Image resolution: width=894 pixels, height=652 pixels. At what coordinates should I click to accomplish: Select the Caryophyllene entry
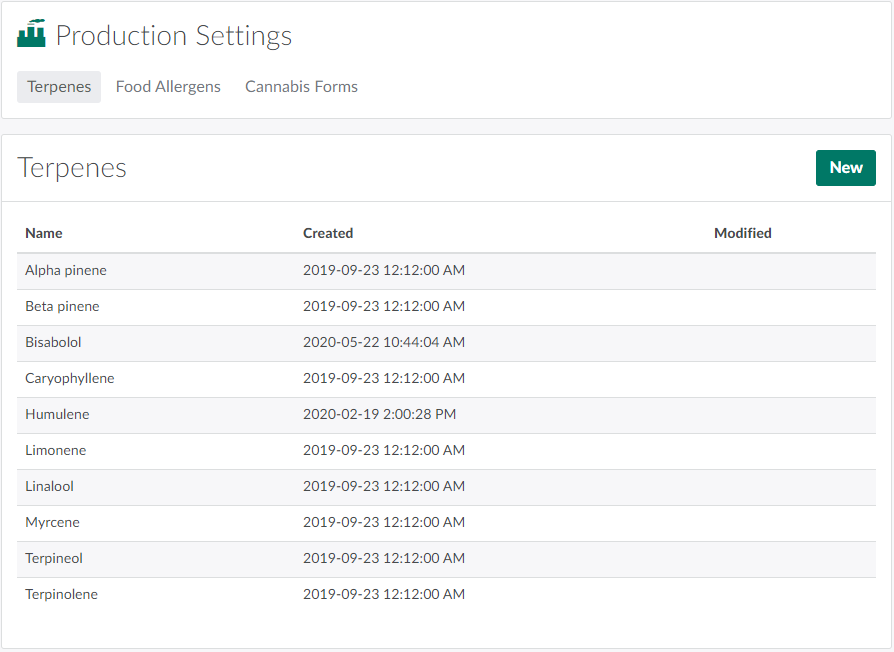click(70, 378)
